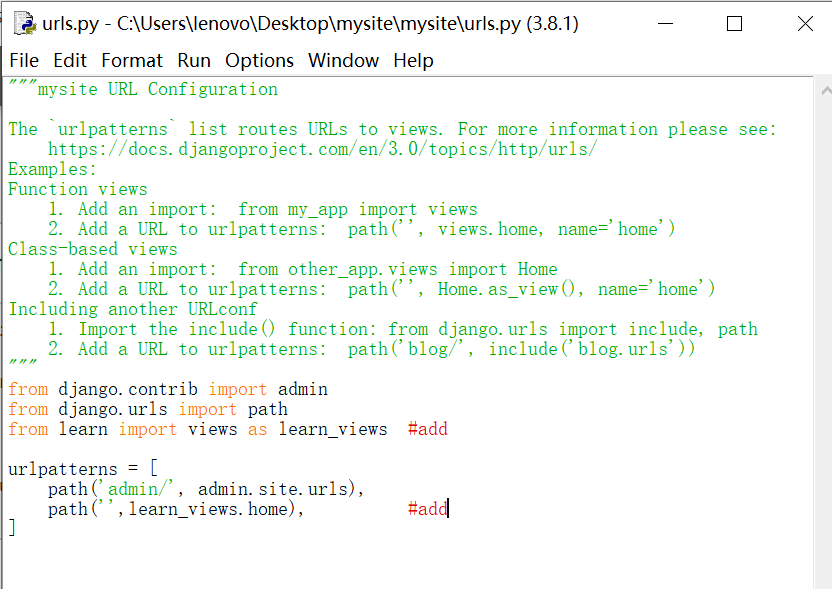Click 'from django.urls import include, path' in docstring
The image size is (832, 589).
(x=573, y=330)
